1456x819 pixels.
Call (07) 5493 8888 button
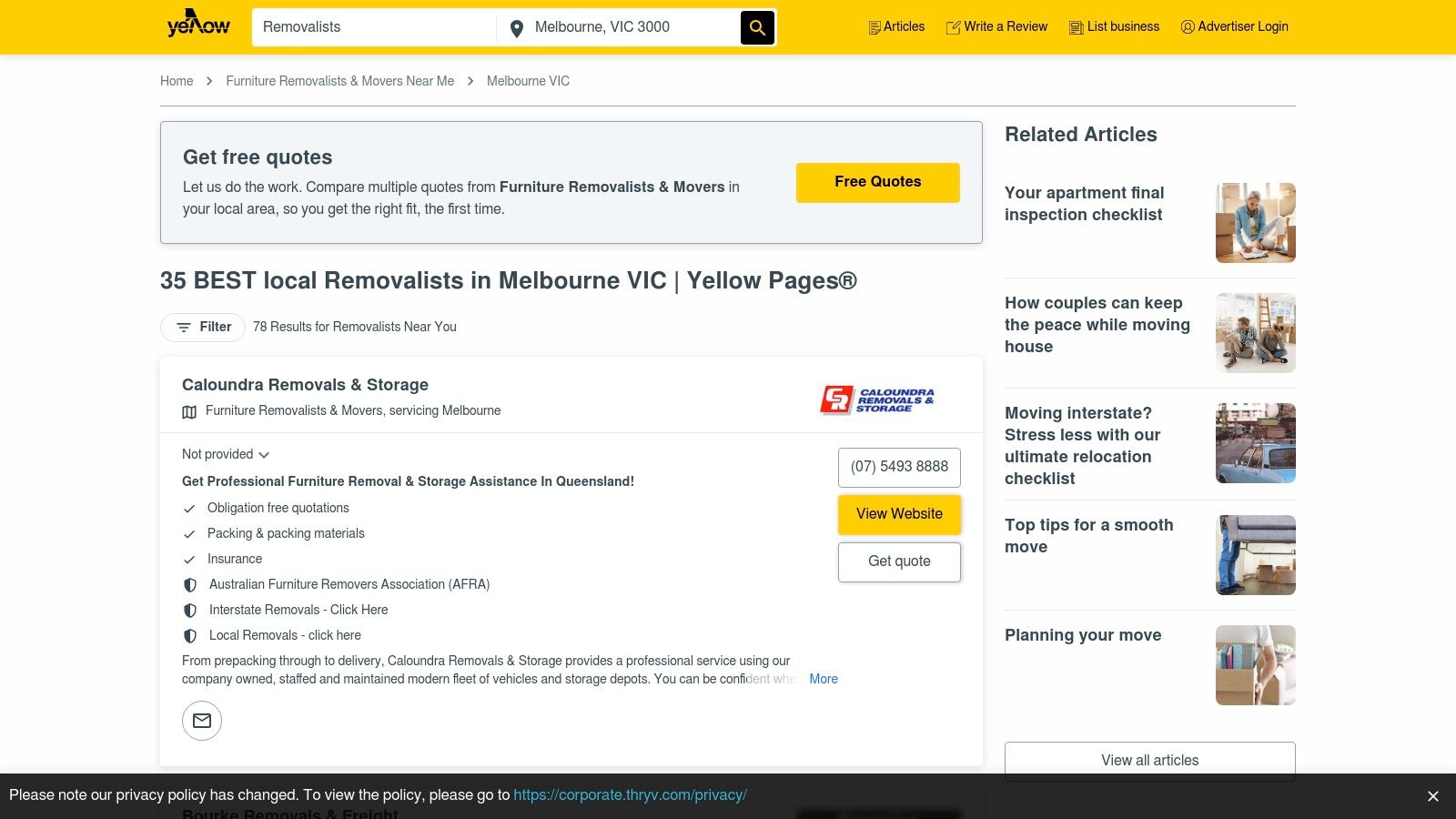click(x=899, y=467)
